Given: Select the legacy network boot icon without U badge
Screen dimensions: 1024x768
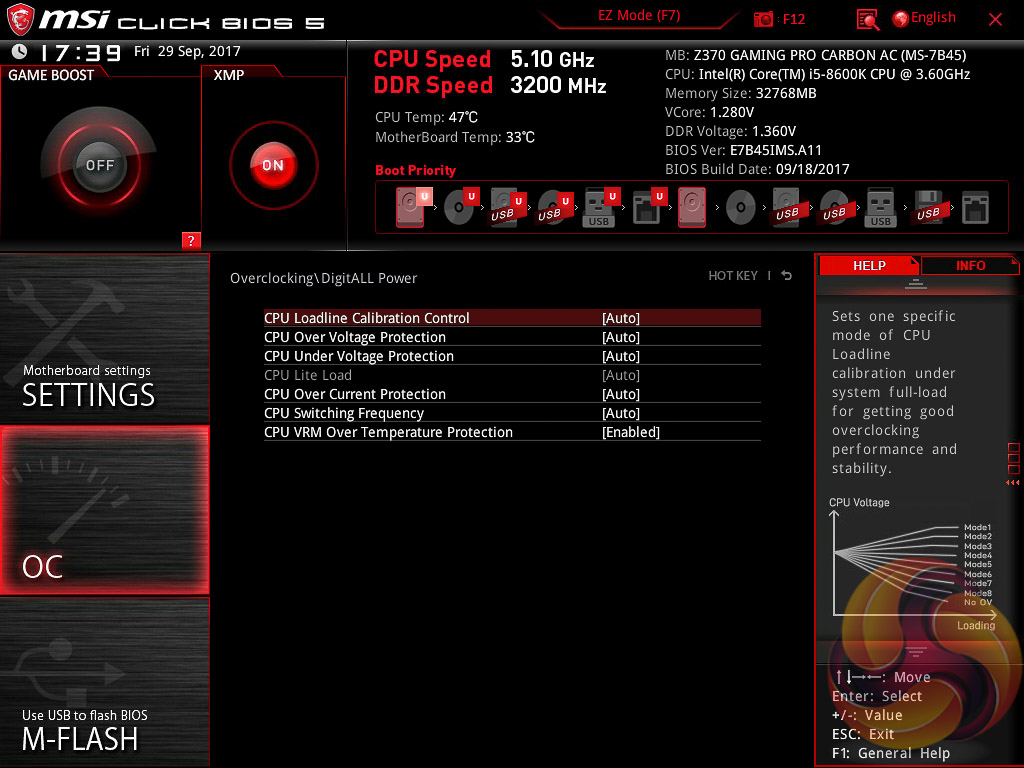Looking at the screenshot, I should point(976,208).
